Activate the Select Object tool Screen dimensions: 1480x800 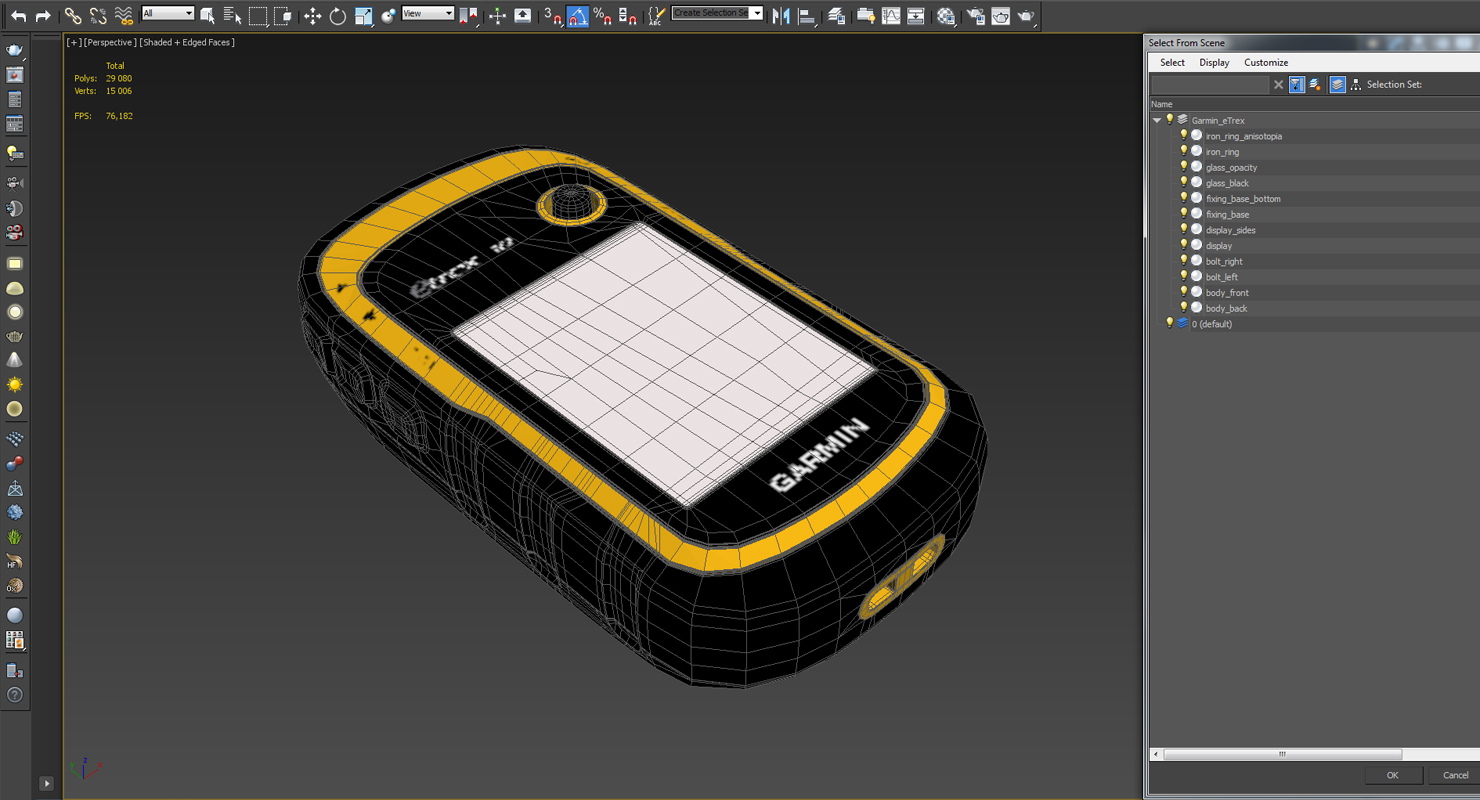click(x=207, y=15)
